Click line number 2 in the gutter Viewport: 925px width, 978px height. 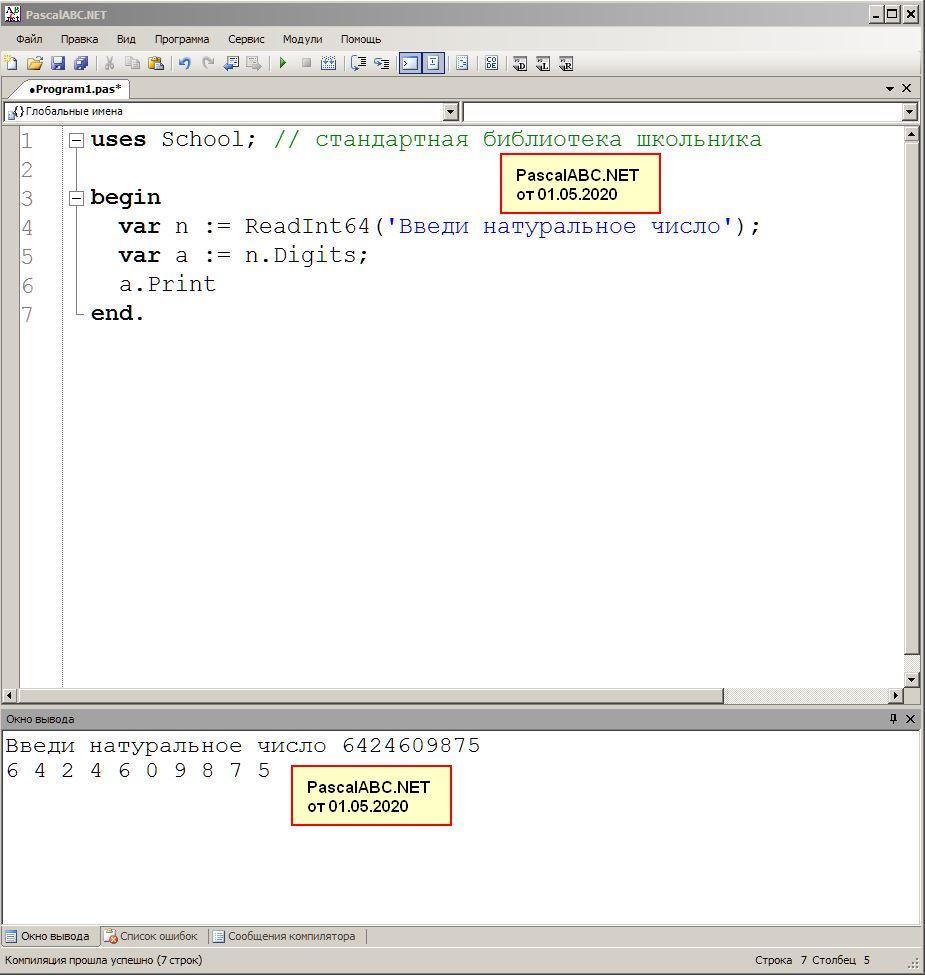(26, 169)
